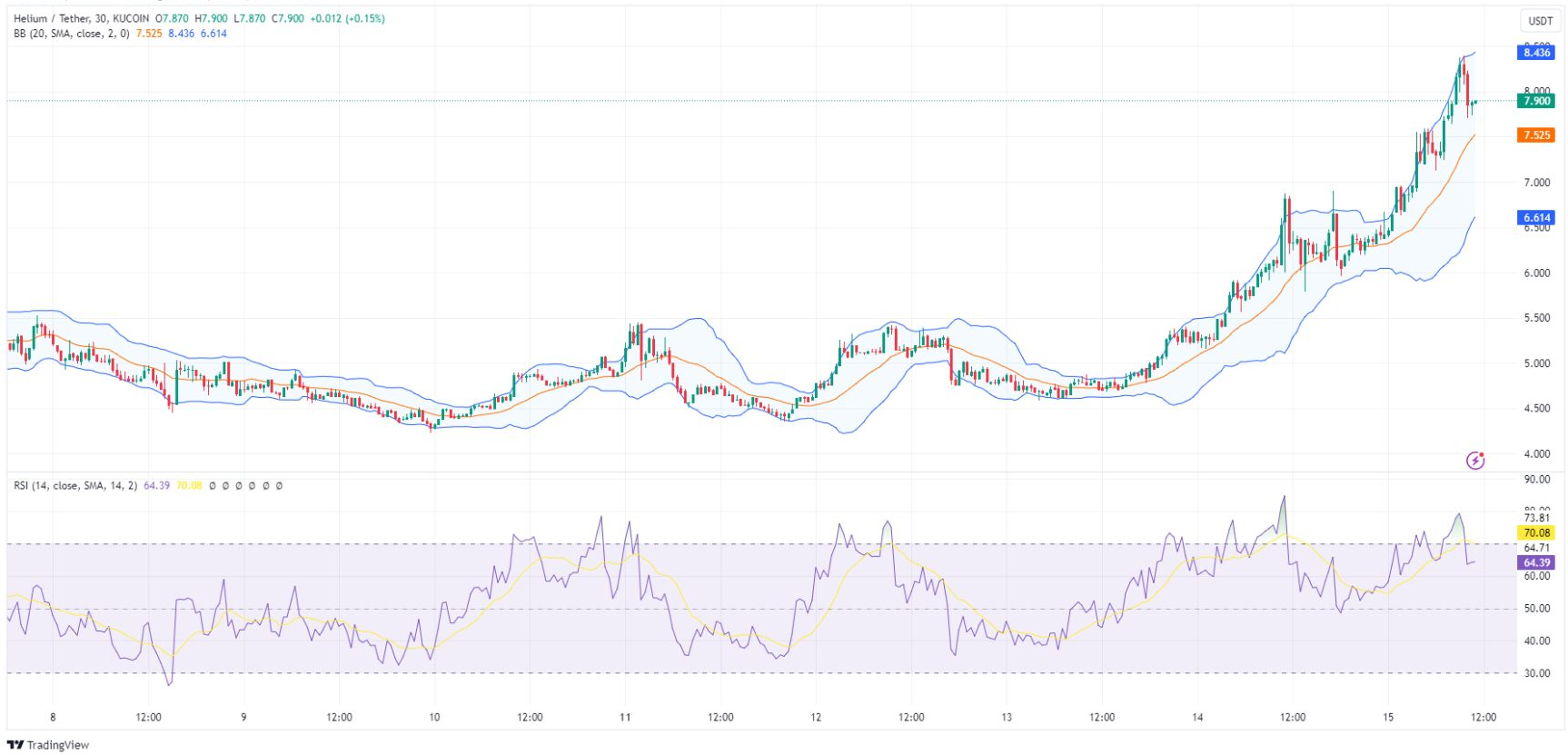Click the date 9 on the time axis
This screenshot has height=755, width=1568.
pyautogui.click(x=243, y=718)
